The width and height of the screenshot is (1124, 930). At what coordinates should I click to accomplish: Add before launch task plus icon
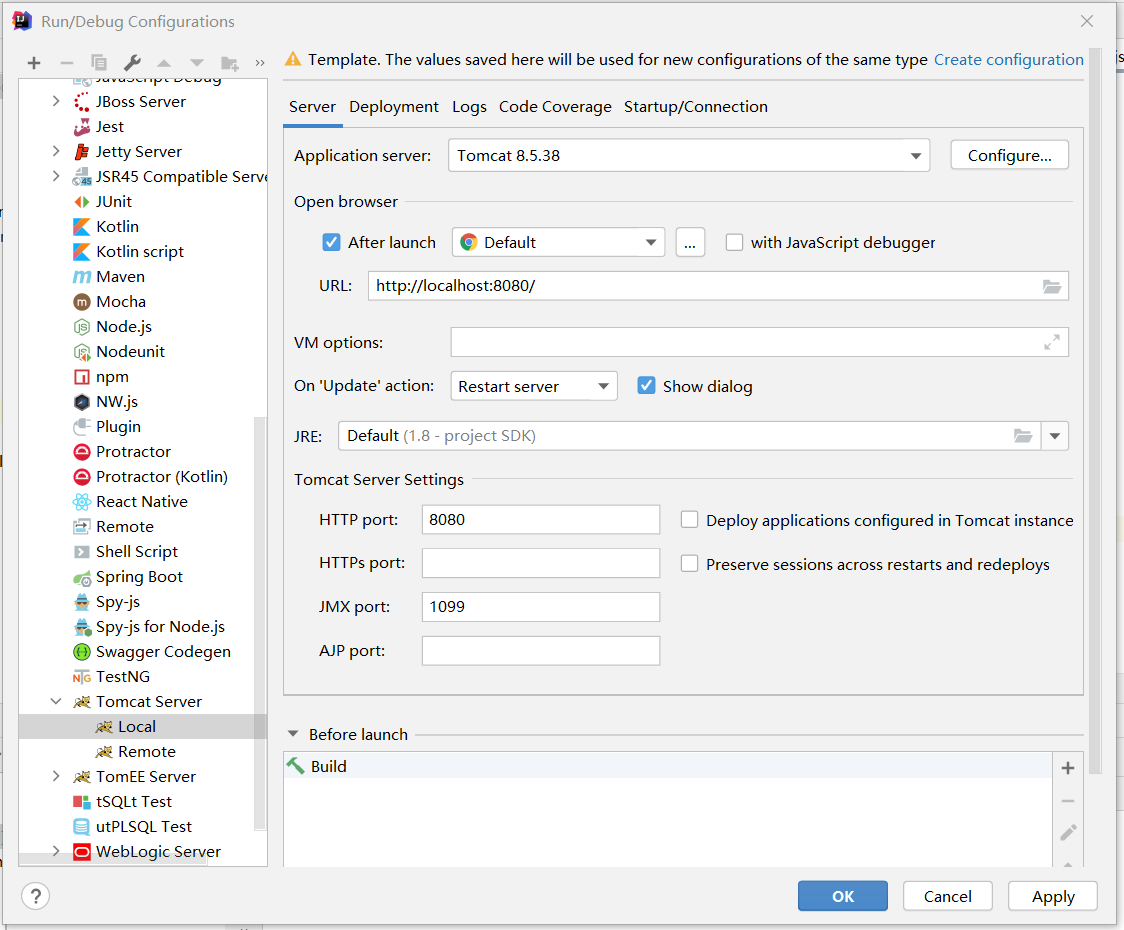tap(1067, 768)
